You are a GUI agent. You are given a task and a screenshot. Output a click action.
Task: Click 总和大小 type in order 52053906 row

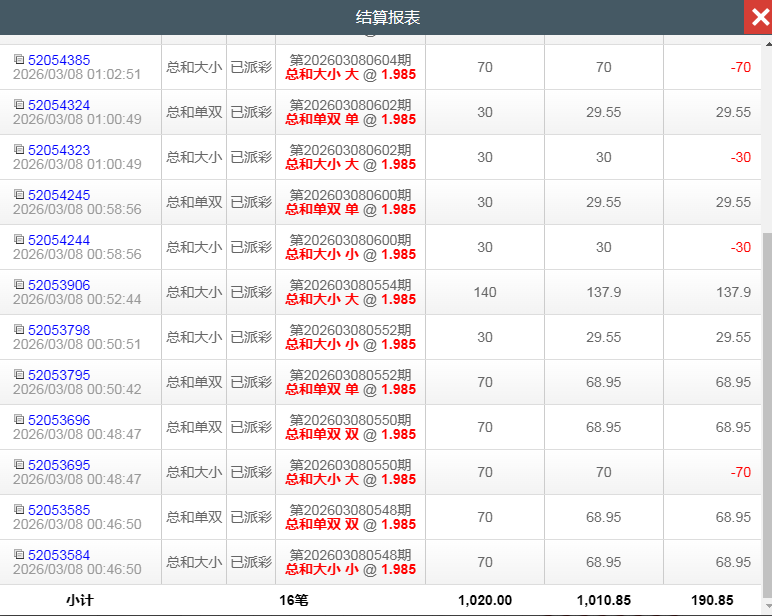click(194, 292)
